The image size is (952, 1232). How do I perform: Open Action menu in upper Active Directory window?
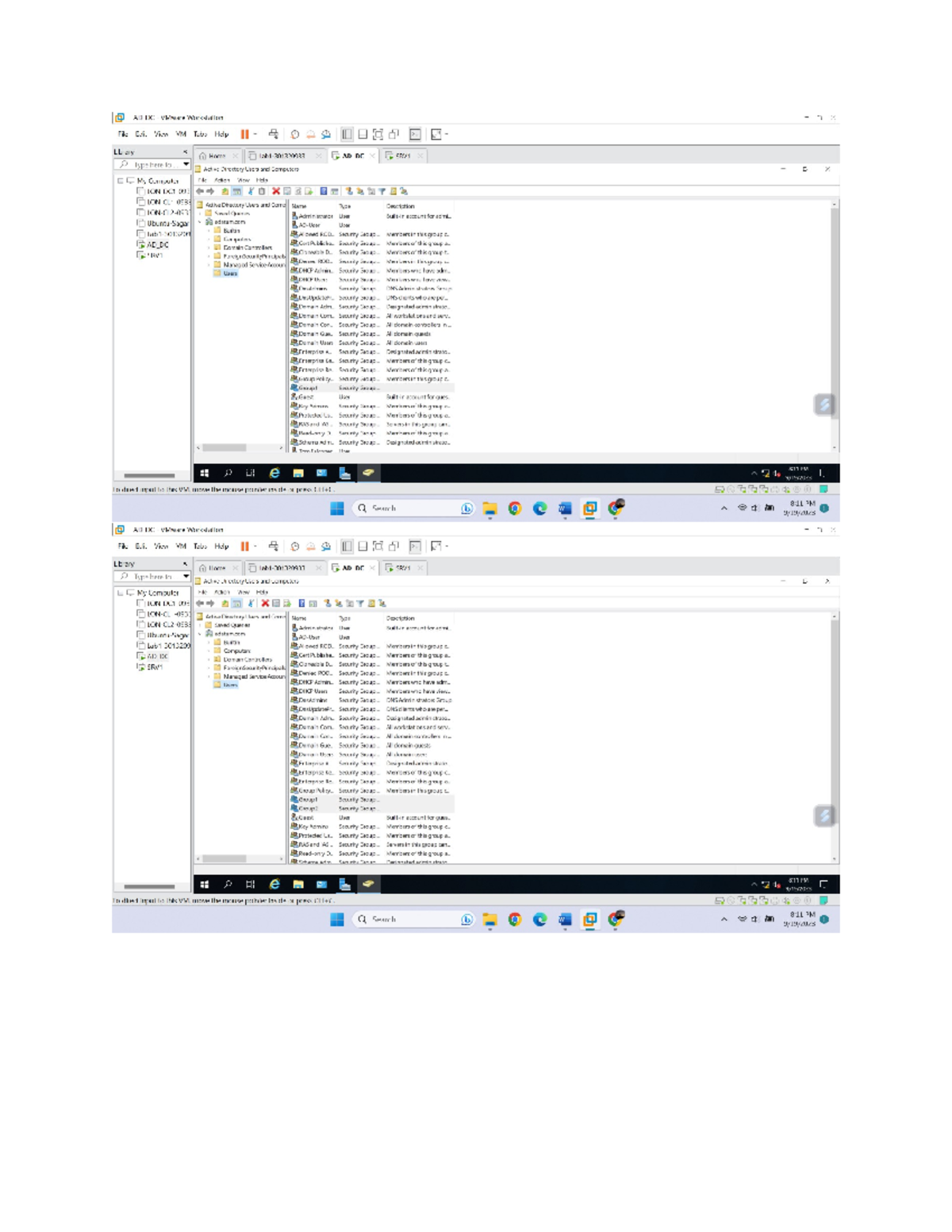[x=222, y=180]
